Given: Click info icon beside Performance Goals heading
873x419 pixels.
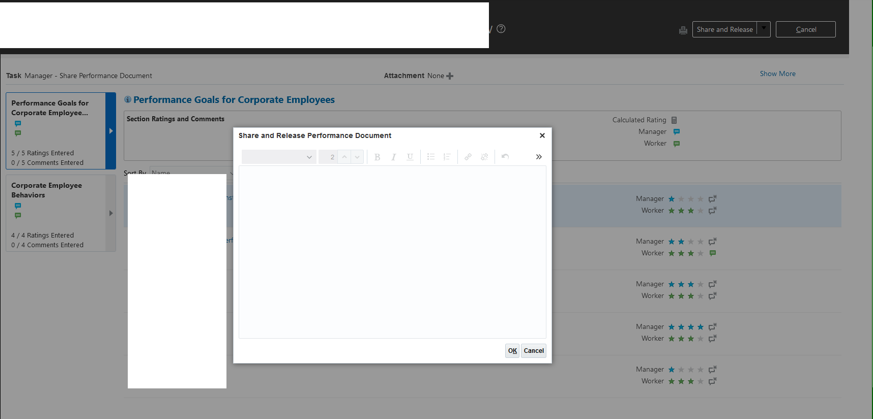Looking at the screenshot, I should [127, 100].
